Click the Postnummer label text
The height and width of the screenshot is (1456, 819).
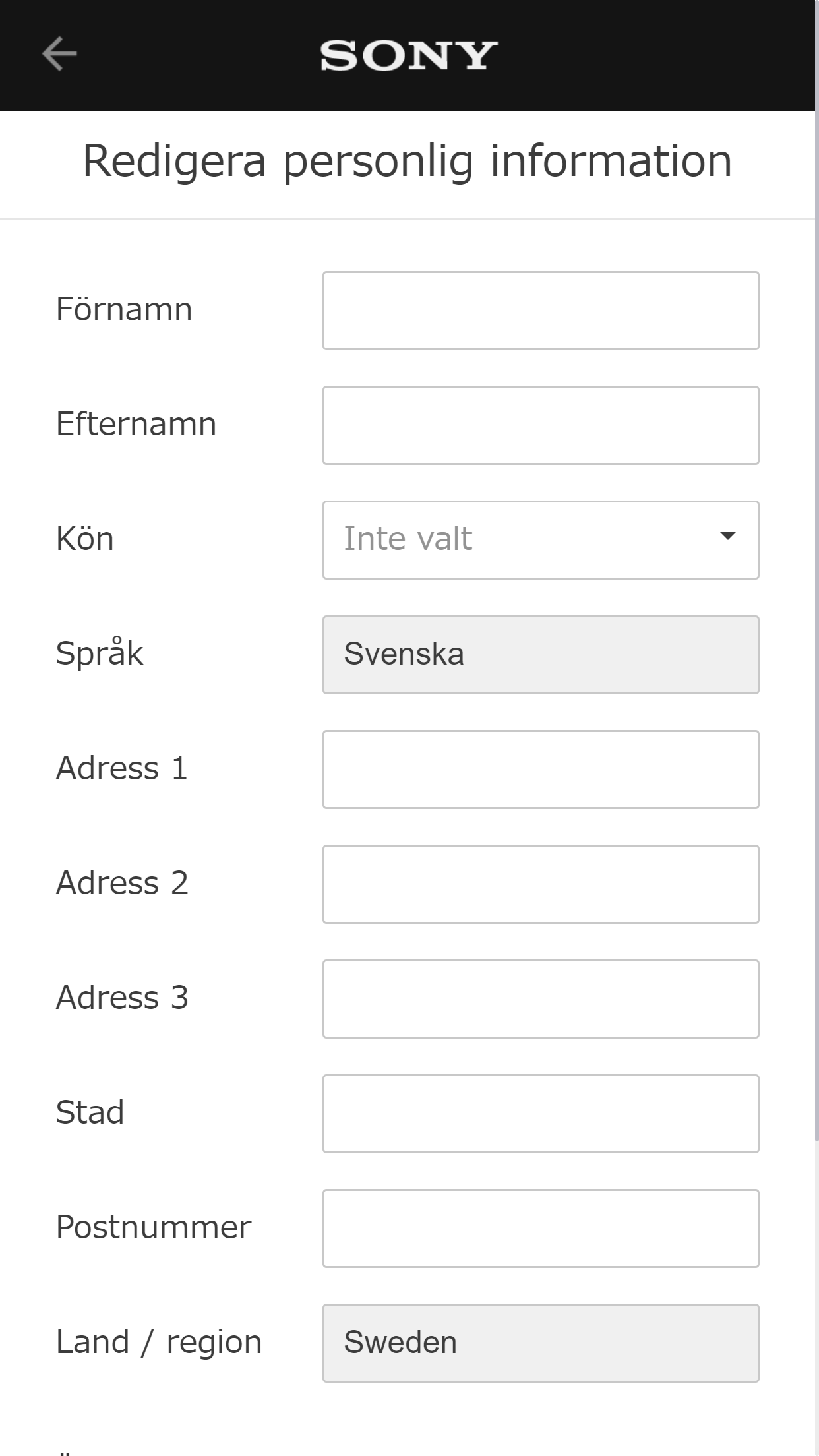[x=153, y=1227]
